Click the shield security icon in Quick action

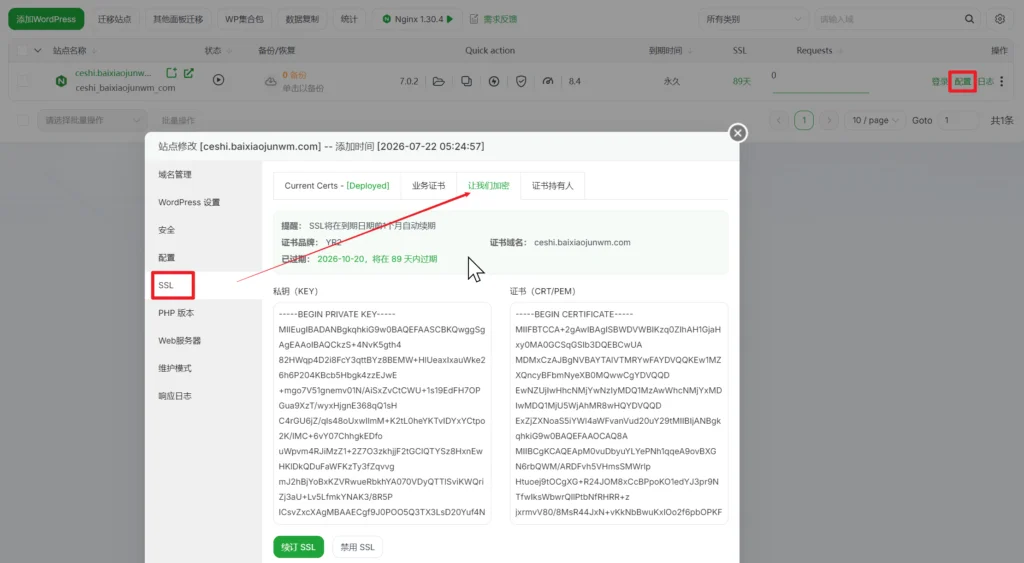click(521, 81)
